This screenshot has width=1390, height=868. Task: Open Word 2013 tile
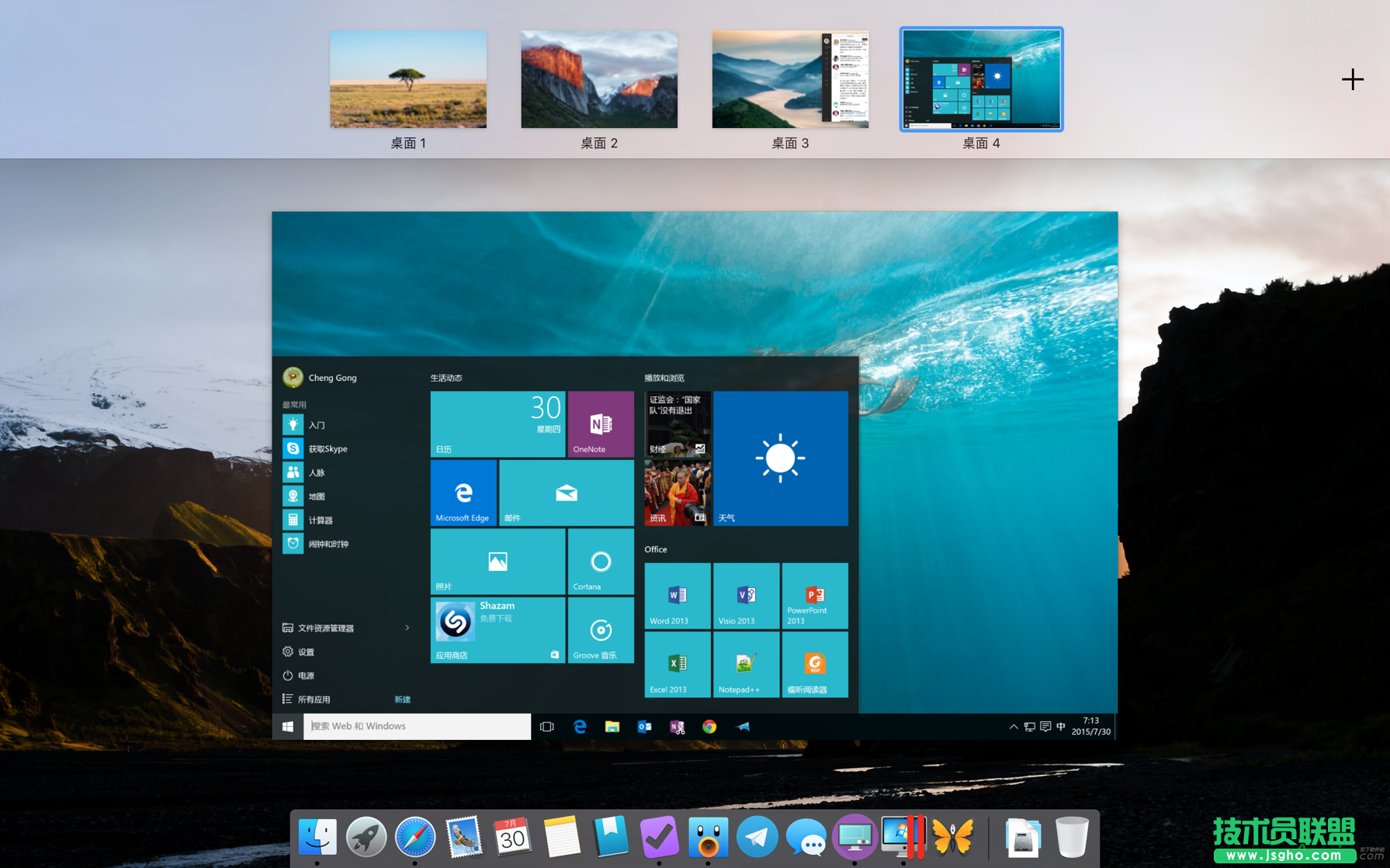pyautogui.click(x=676, y=595)
